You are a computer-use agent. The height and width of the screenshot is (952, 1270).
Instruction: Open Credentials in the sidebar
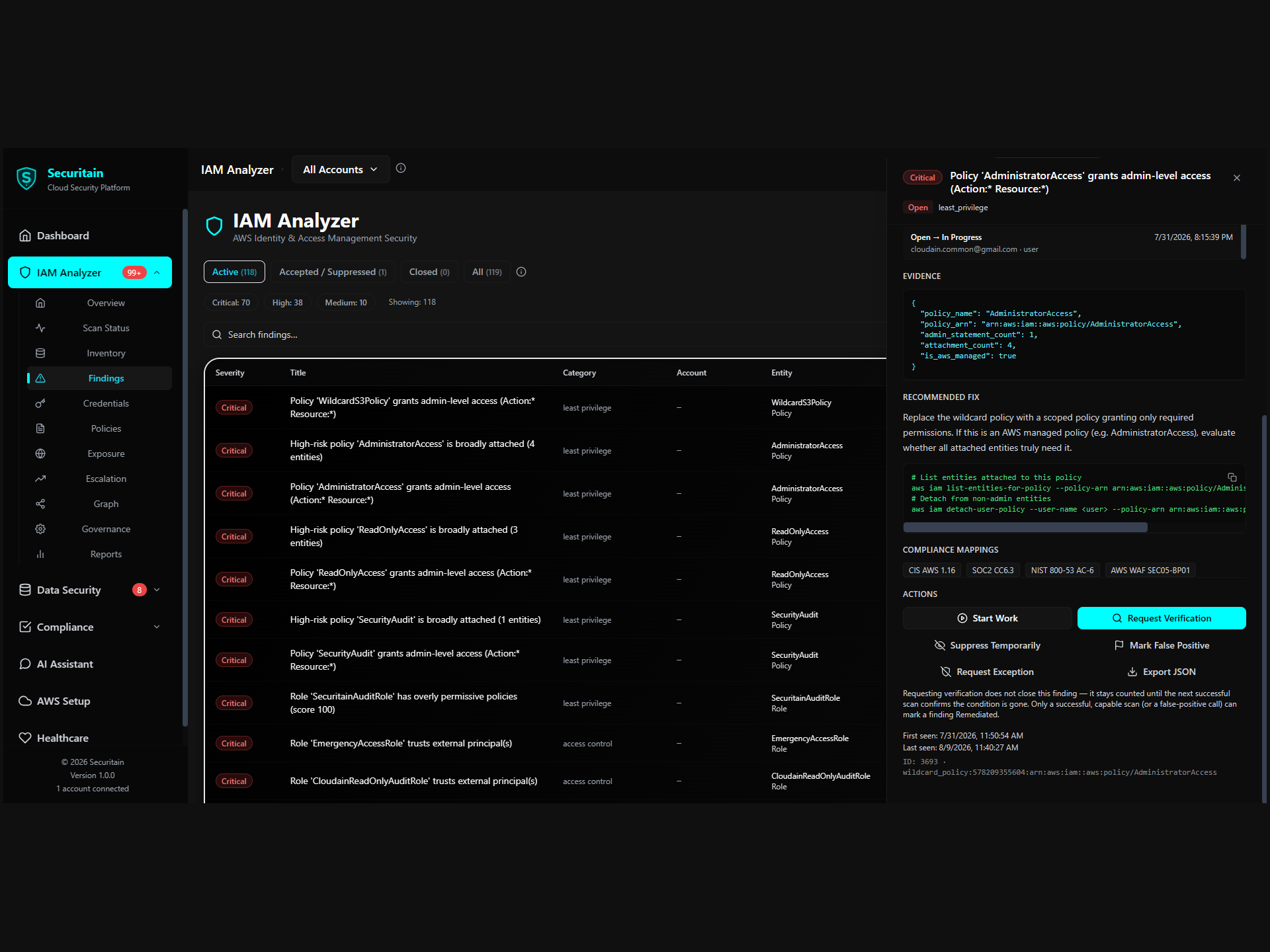(99, 404)
